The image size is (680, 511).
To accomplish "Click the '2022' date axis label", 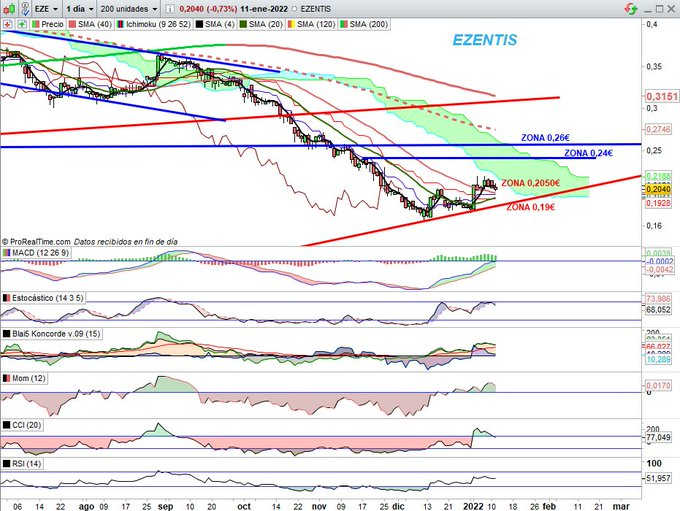I will [473, 506].
